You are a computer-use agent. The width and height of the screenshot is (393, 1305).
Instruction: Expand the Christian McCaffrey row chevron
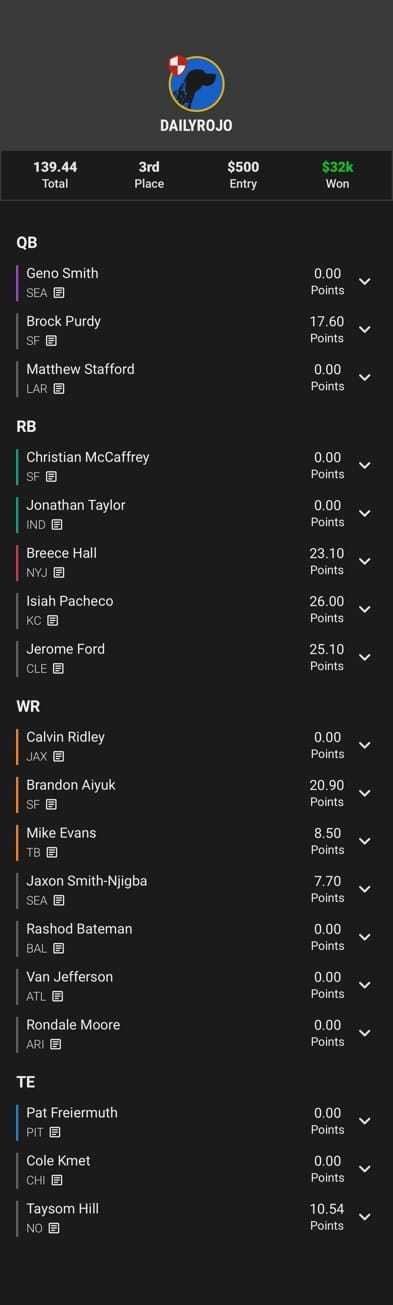[365, 466]
